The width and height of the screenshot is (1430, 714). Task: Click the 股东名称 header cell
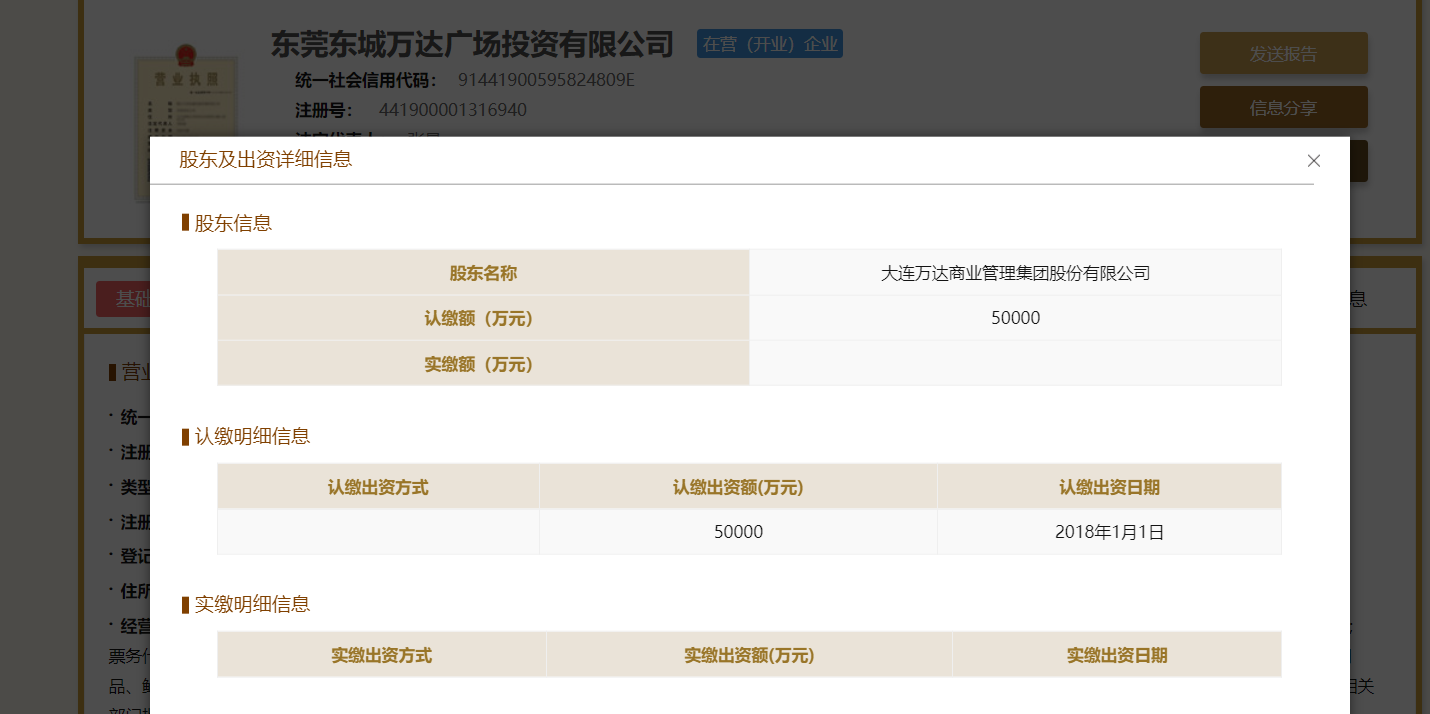tap(483, 272)
